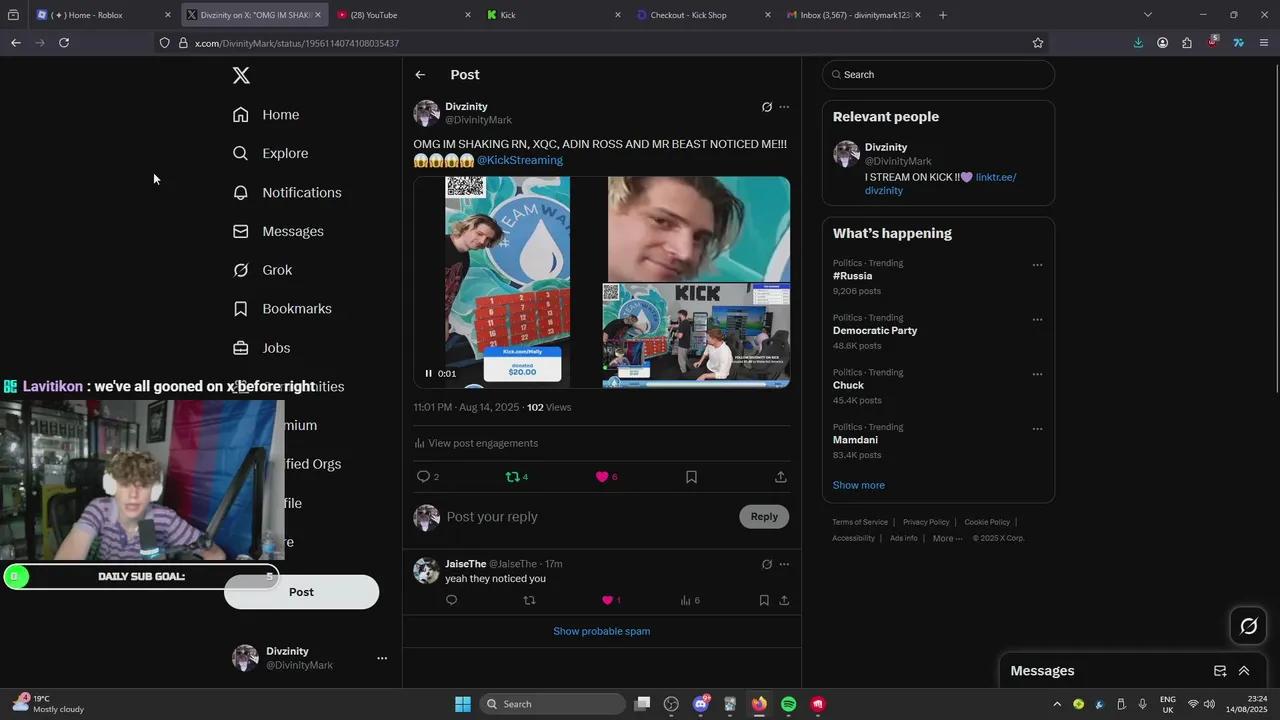Share JaiseThe's reply

[x=784, y=600]
